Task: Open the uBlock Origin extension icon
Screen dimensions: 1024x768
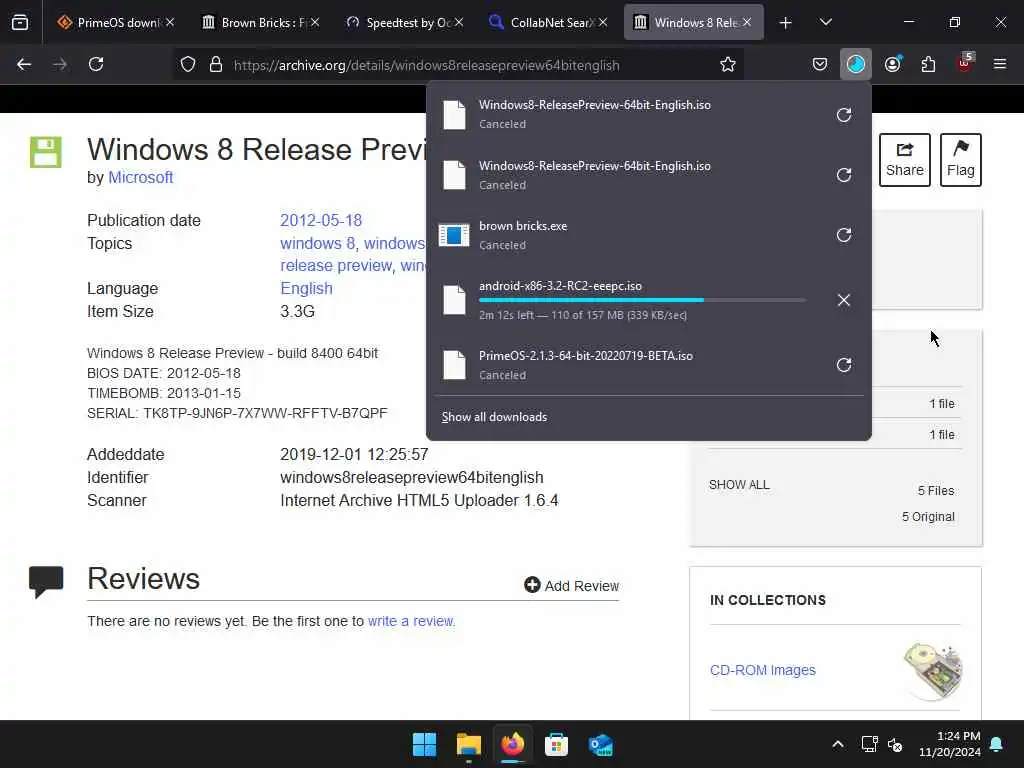Action: [x=965, y=63]
